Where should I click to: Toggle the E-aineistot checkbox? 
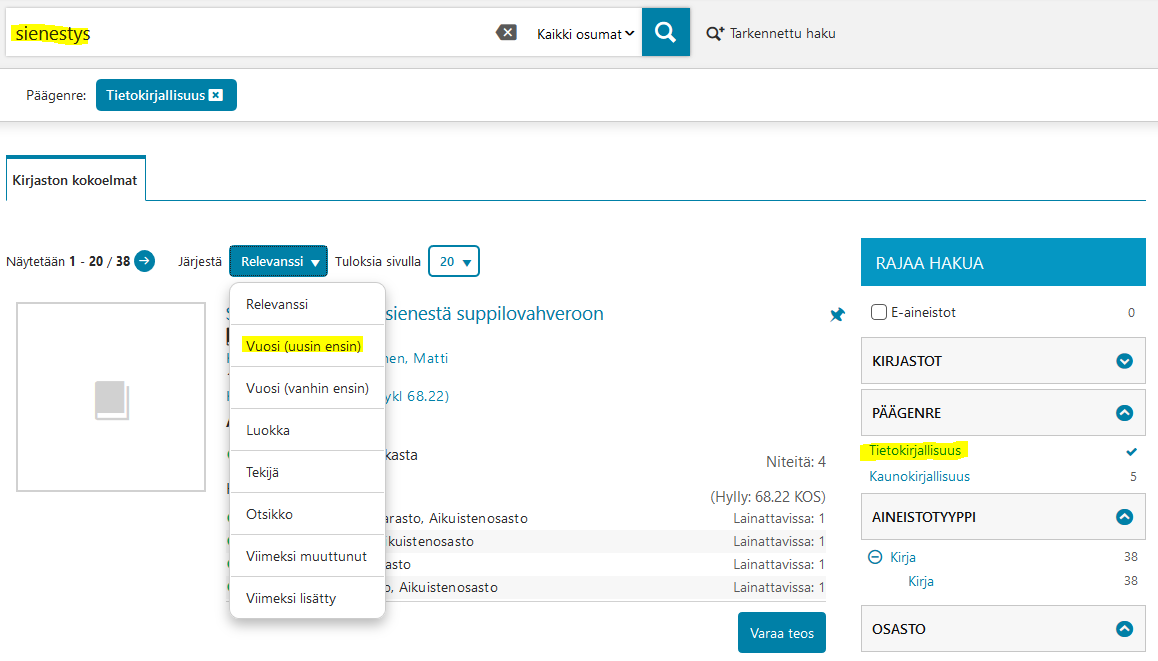pyautogui.click(x=879, y=312)
